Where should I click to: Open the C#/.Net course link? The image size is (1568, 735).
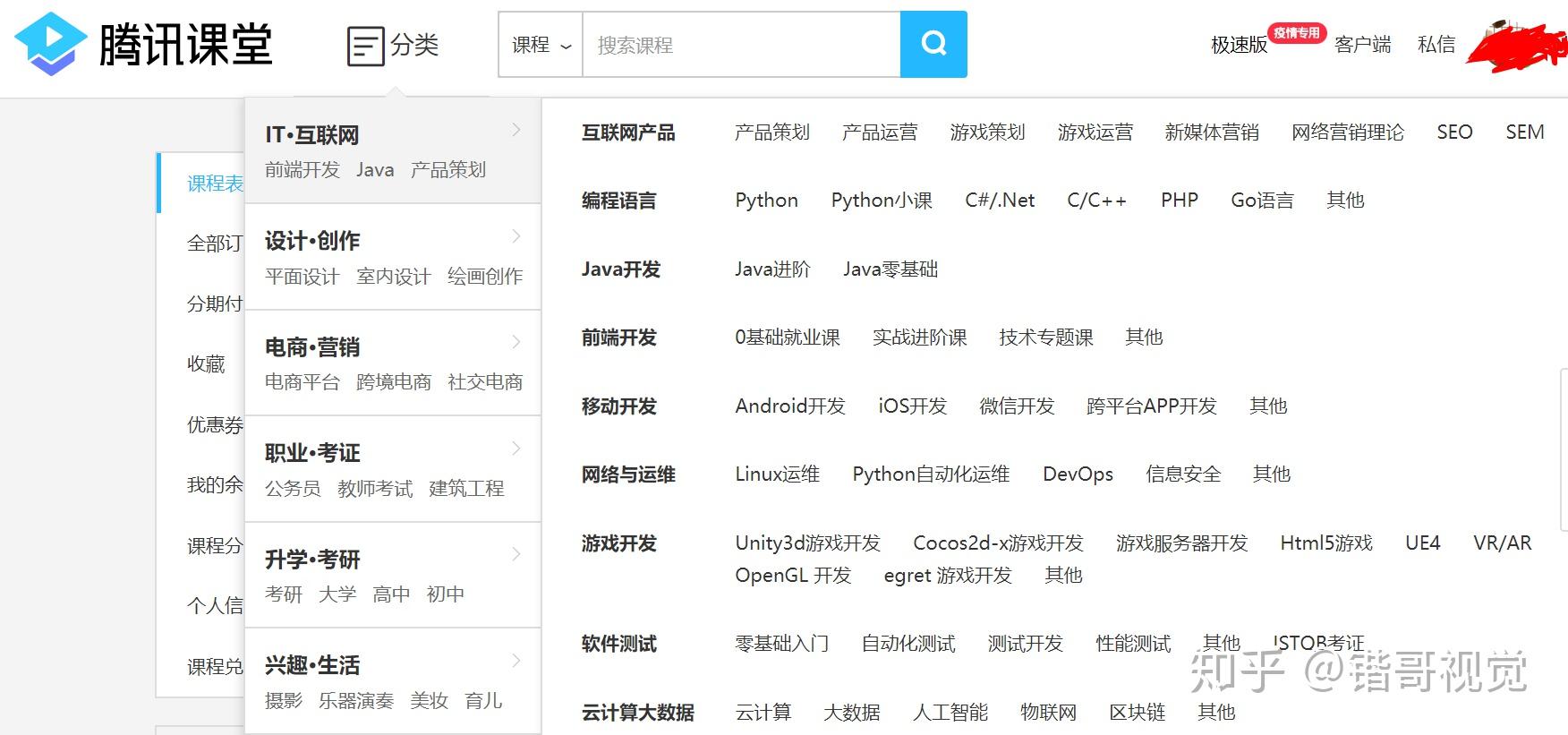tap(1000, 201)
